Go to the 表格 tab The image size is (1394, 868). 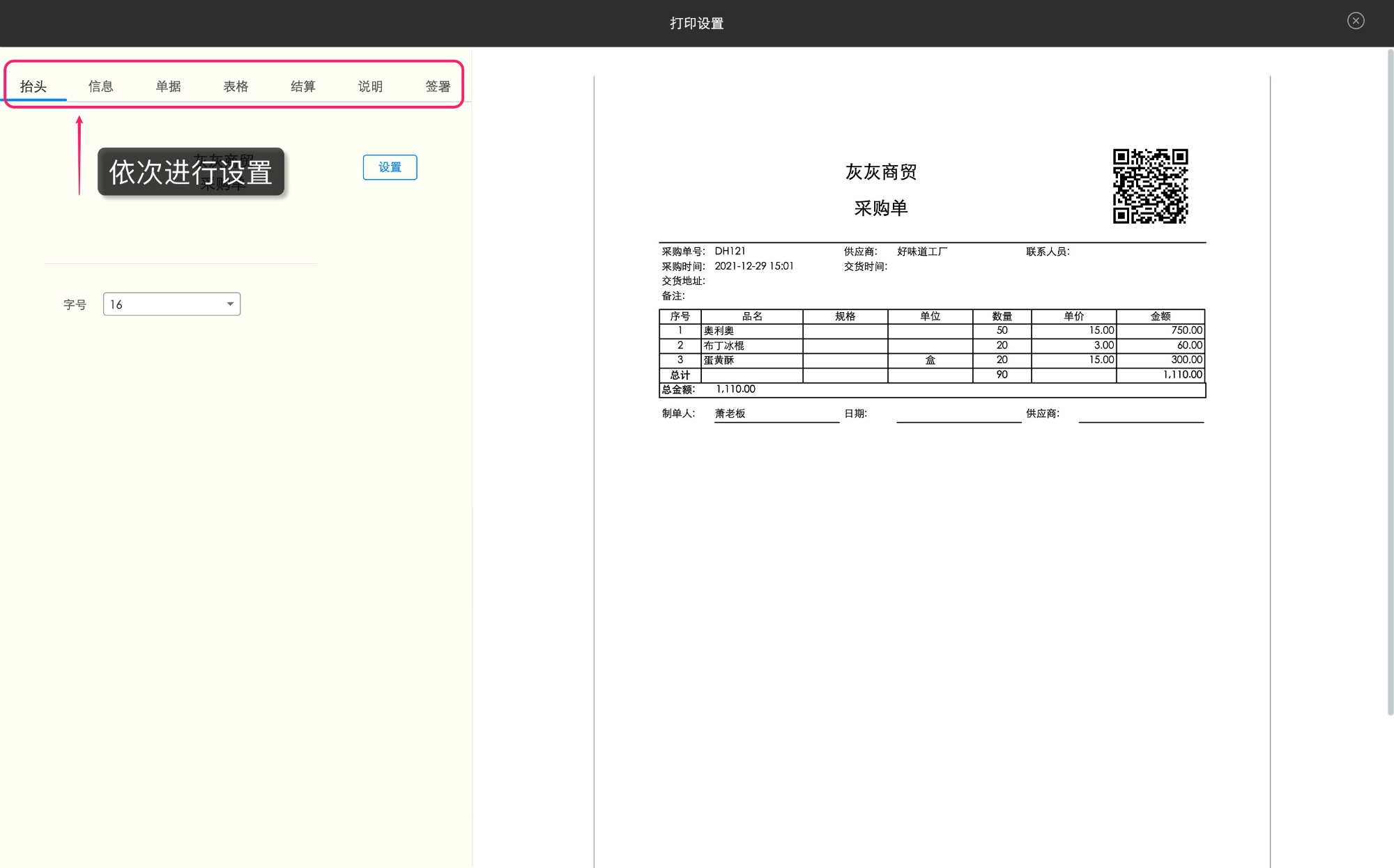tap(236, 86)
